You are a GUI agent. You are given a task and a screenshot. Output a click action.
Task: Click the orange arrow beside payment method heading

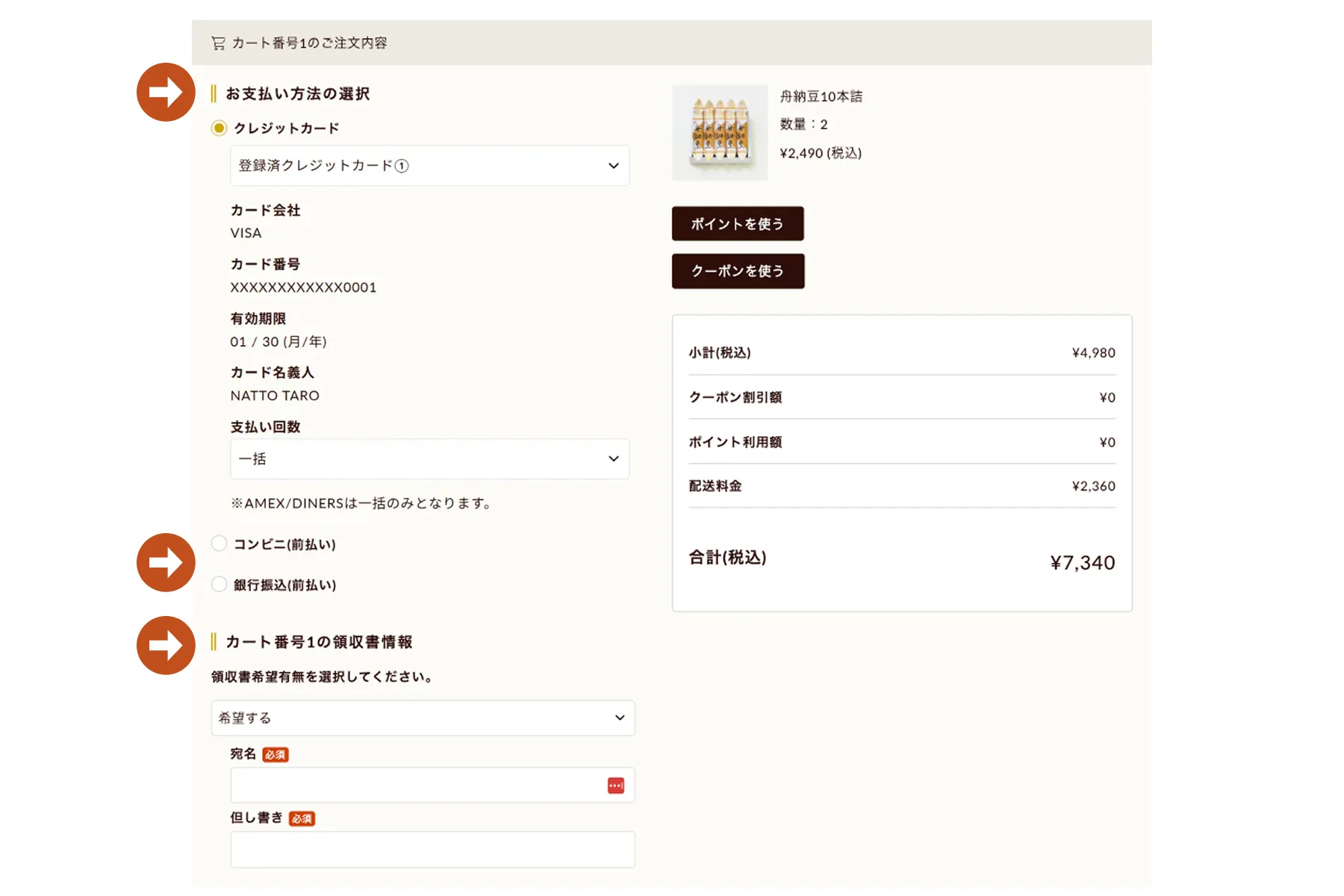pyautogui.click(x=166, y=92)
